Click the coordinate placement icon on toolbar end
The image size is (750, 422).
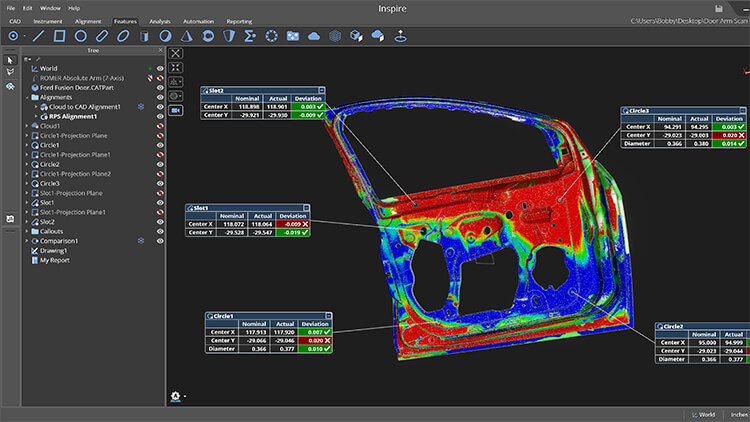pos(400,36)
